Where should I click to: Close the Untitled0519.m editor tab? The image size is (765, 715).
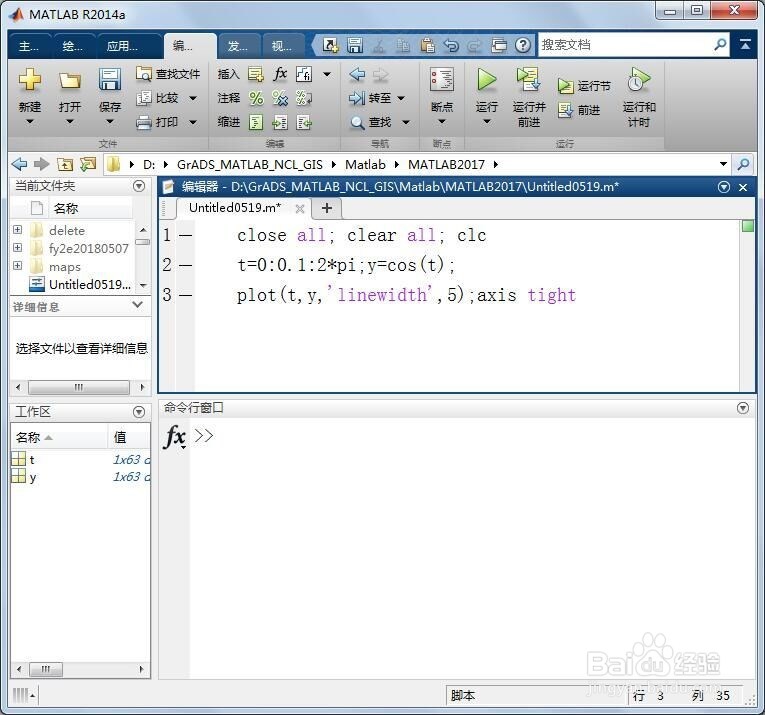pyautogui.click(x=300, y=209)
